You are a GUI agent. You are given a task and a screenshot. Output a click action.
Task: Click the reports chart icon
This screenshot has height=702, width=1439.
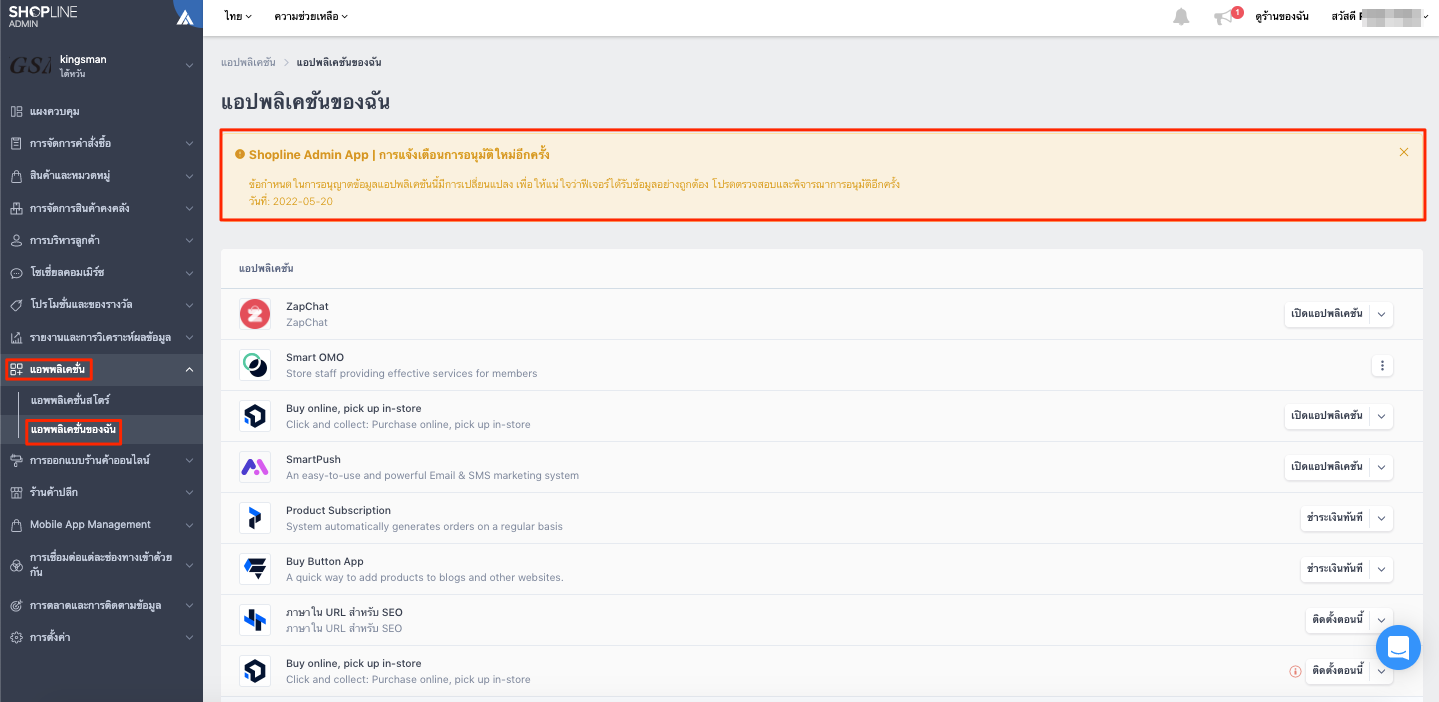16,337
